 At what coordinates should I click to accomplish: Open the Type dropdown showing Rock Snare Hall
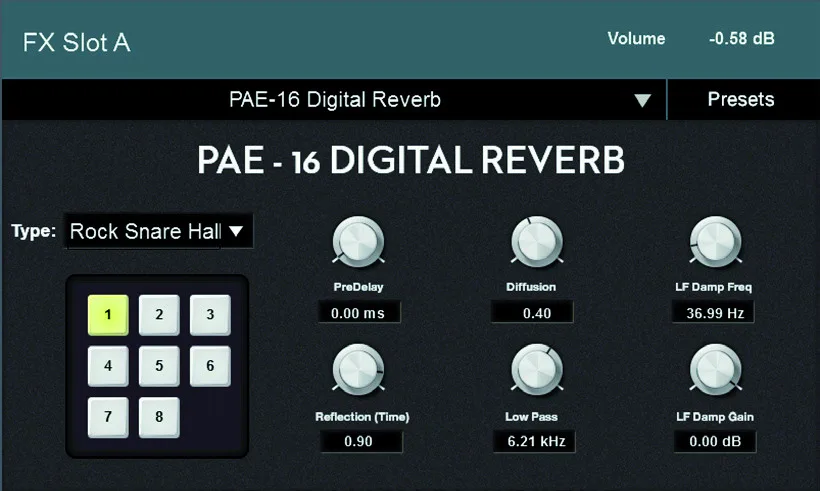[x=158, y=231]
